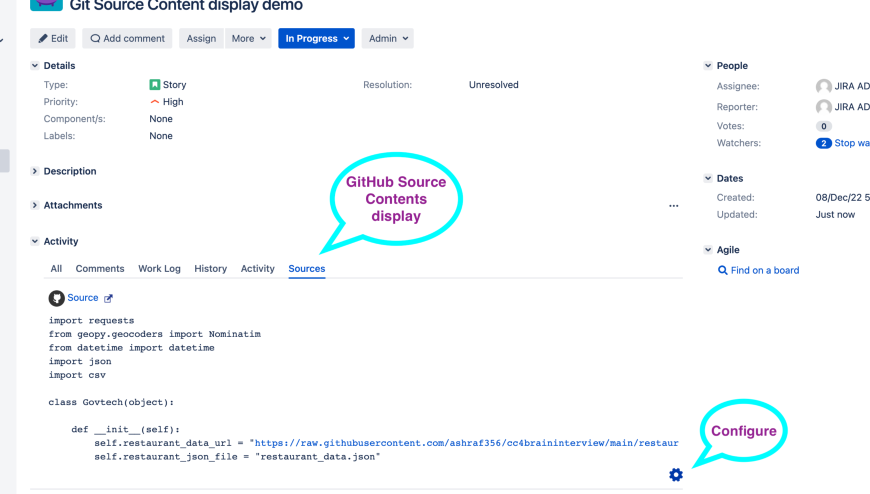Open the raw.githubusercontent.com URL in the code
This screenshot has height=494, width=870.
(466, 443)
